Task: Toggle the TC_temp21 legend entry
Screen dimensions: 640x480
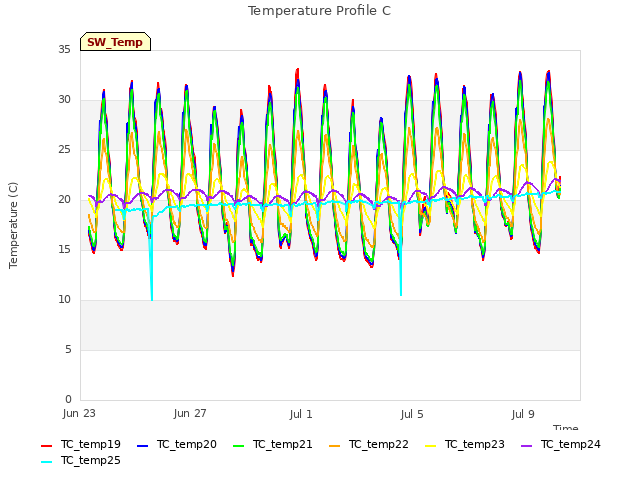Action: pyautogui.click(x=273, y=444)
